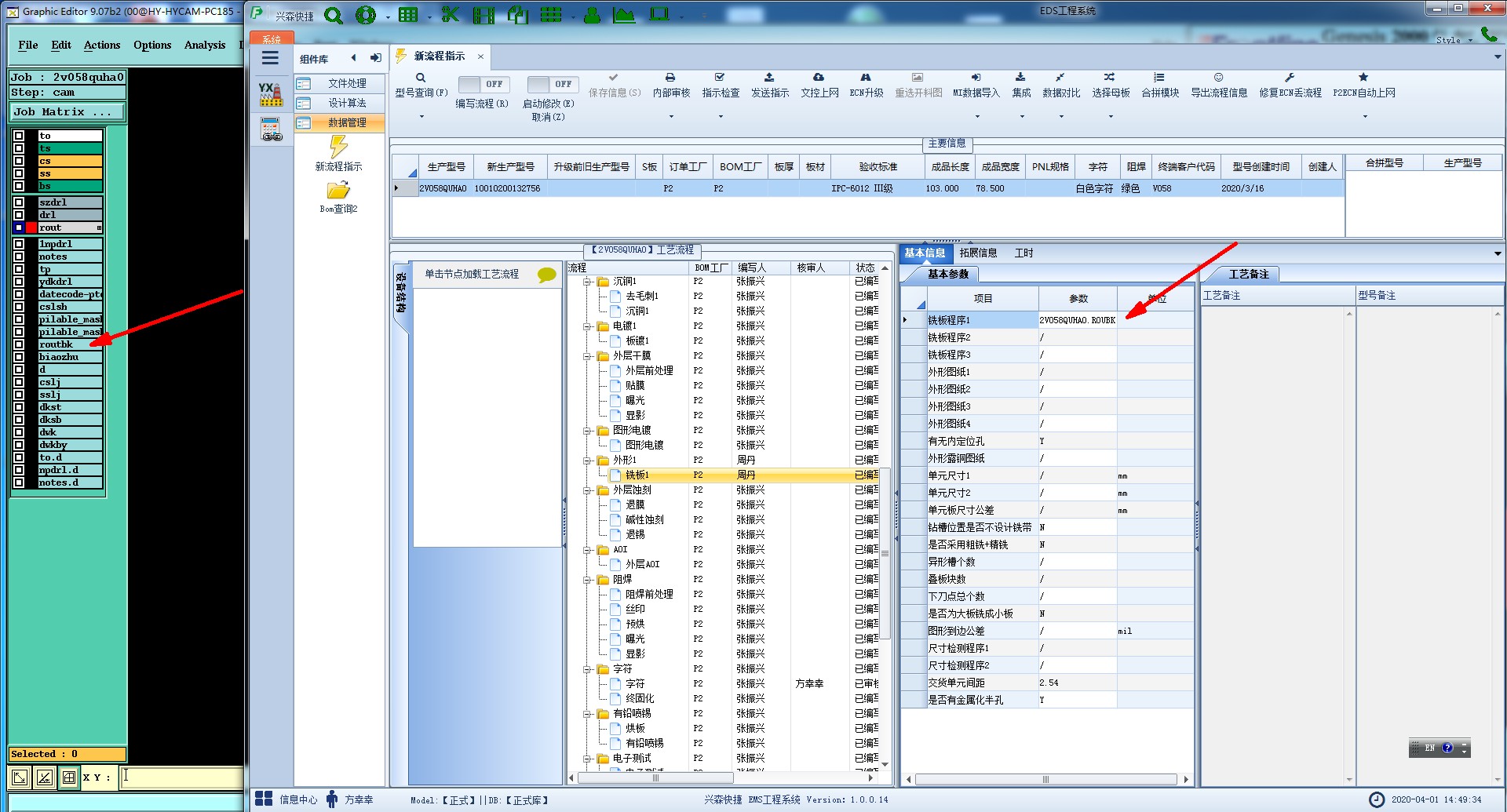Click the Graphic Editor XY coordinate input field
Screen dimensions: 1507x812
[x=181, y=777]
